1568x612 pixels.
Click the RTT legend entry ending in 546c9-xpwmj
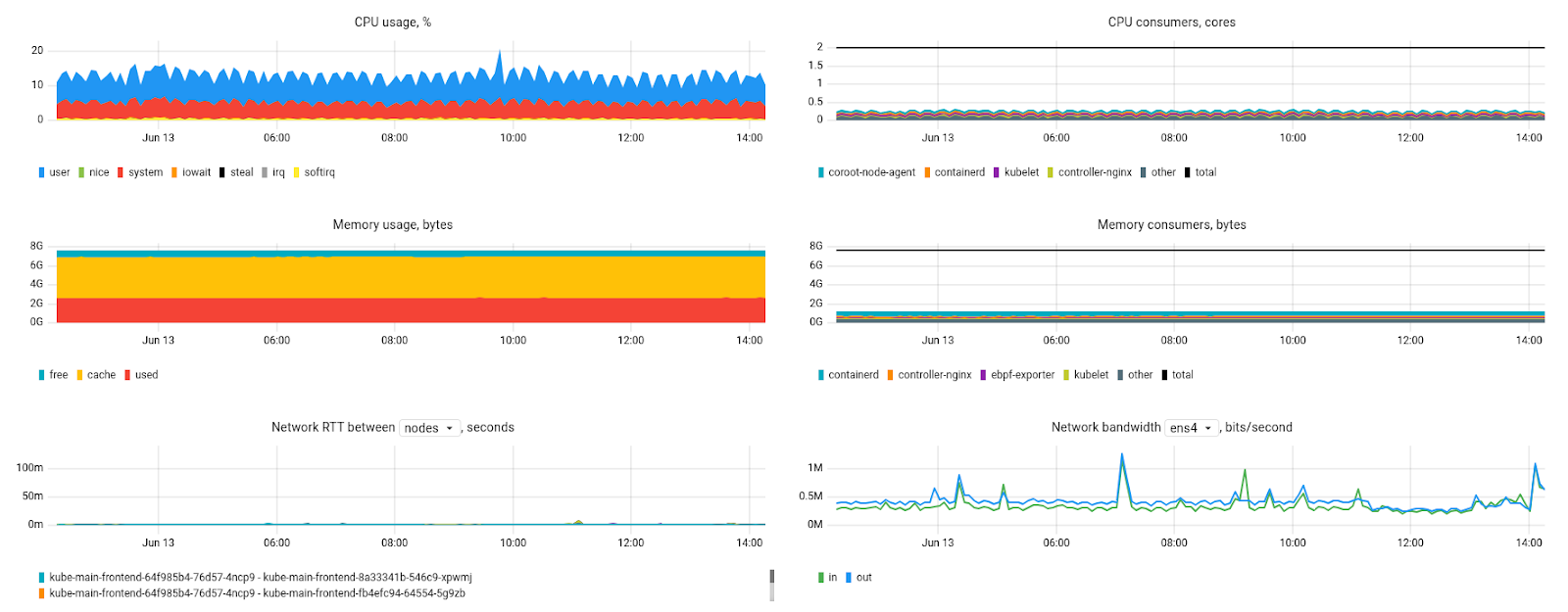(261, 578)
